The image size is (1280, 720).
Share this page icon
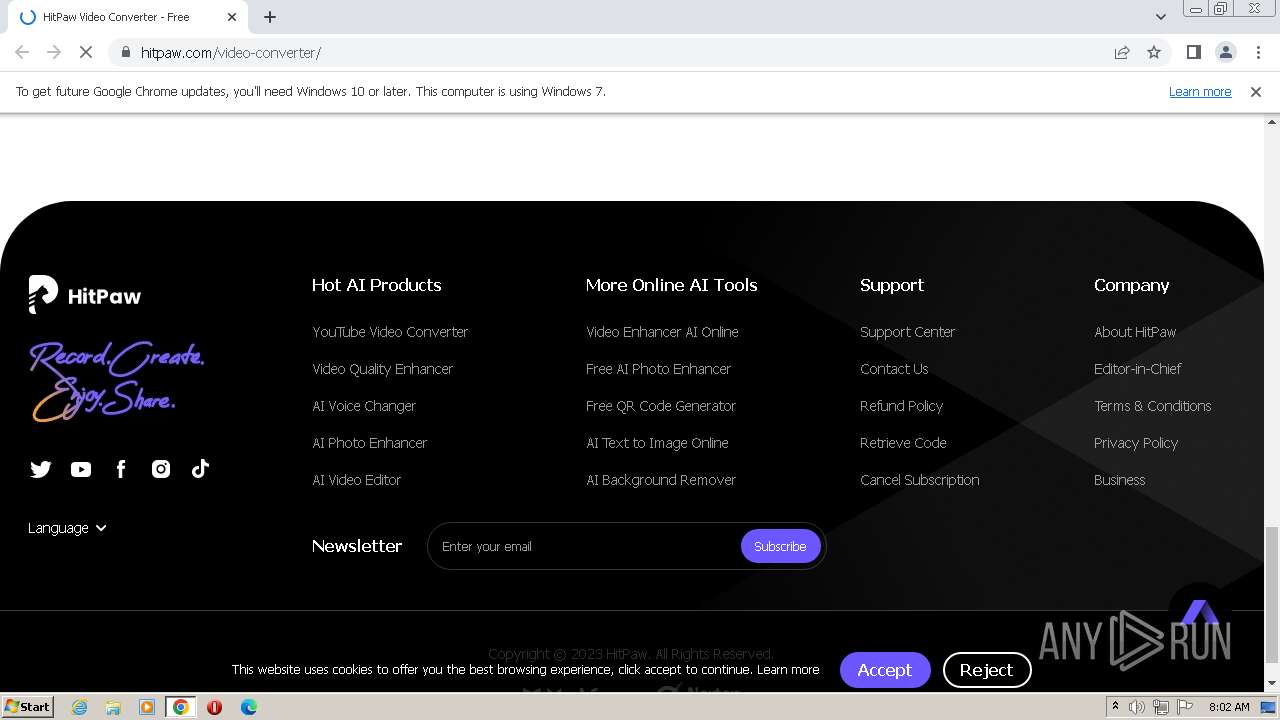pyautogui.click(x=1122, y=52)
